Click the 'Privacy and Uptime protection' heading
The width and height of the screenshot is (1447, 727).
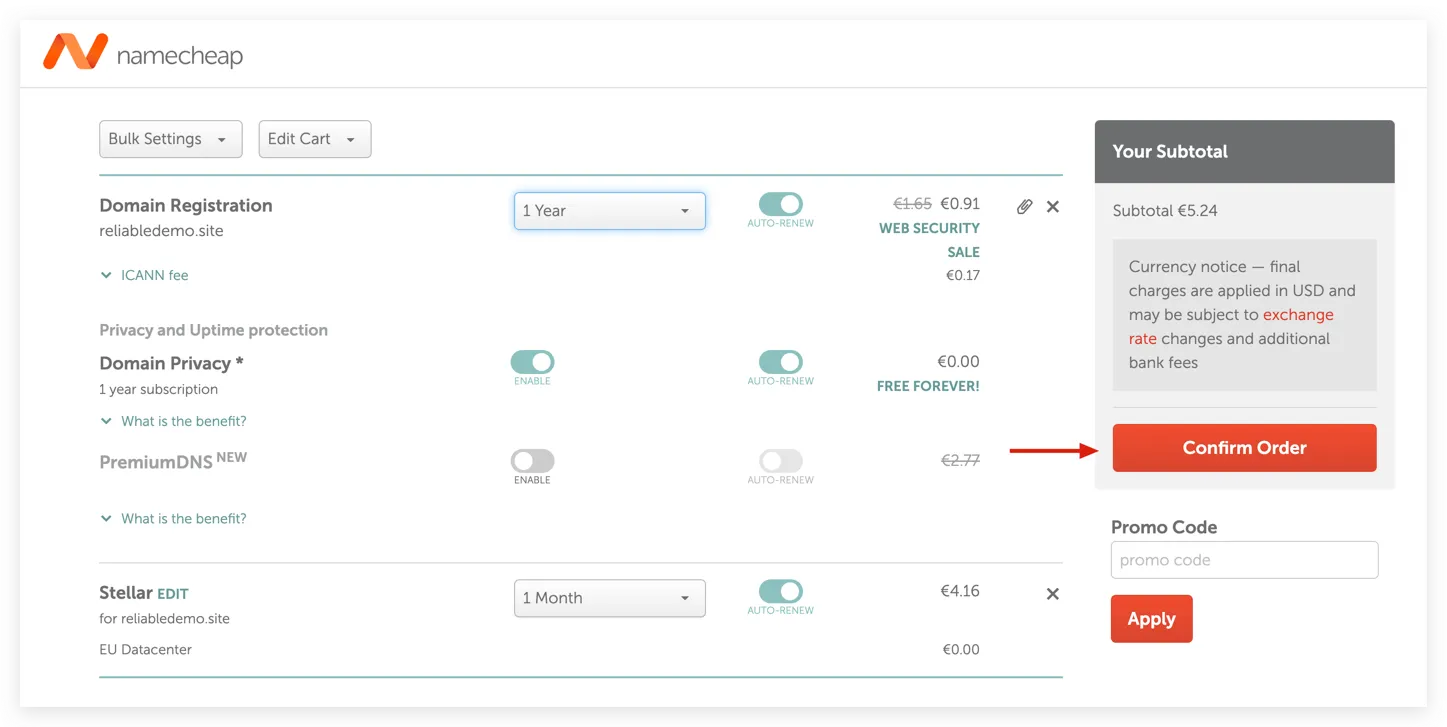coord(213,330)
